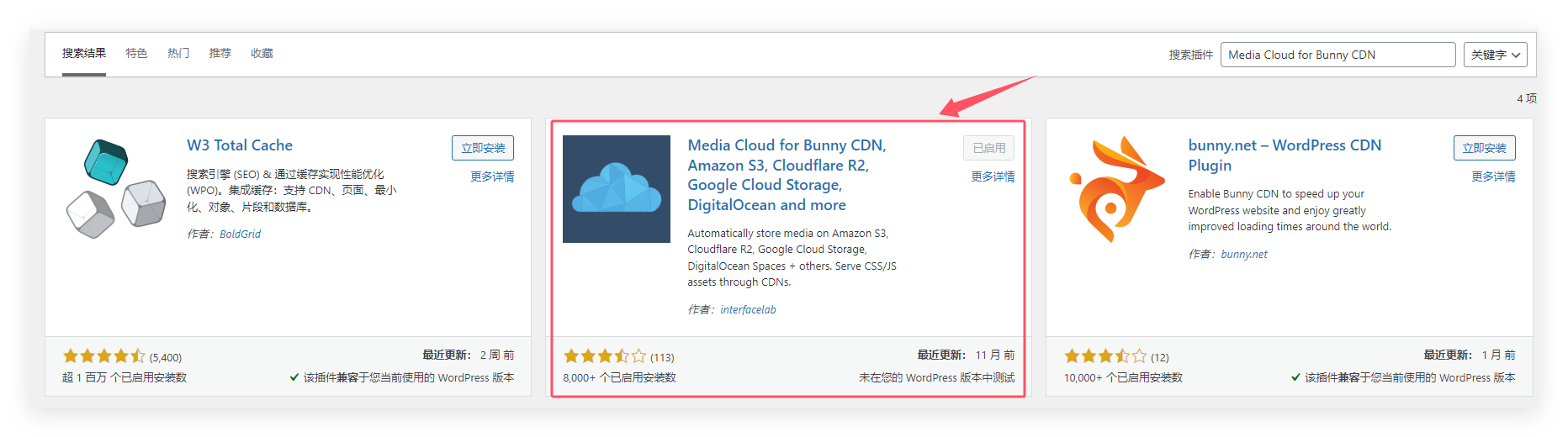Open the bunny.net WordPress CDN Plugin title
The width and height of the screenshot is (1568, 437).
(1285, 155)
